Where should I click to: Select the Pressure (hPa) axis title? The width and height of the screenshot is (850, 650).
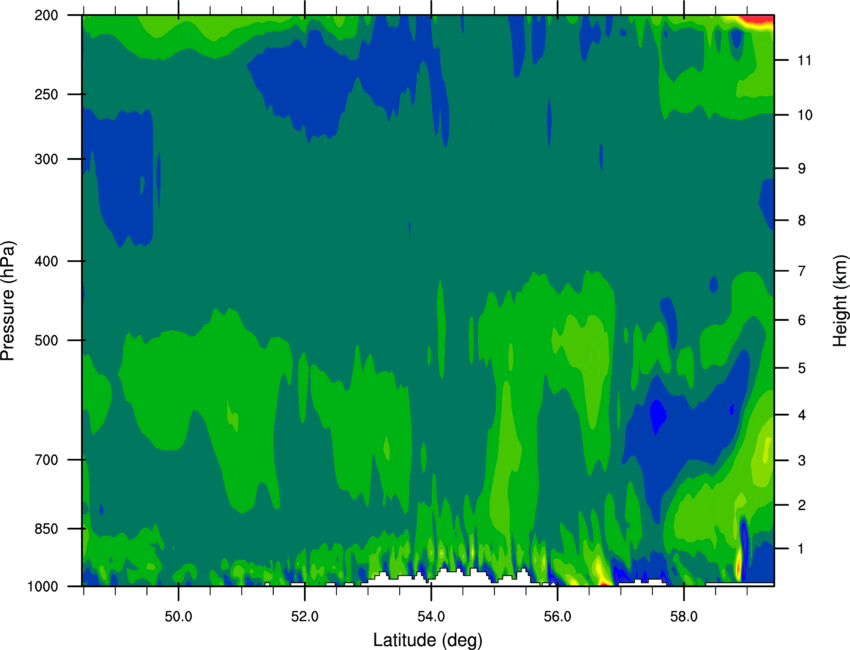8,301
